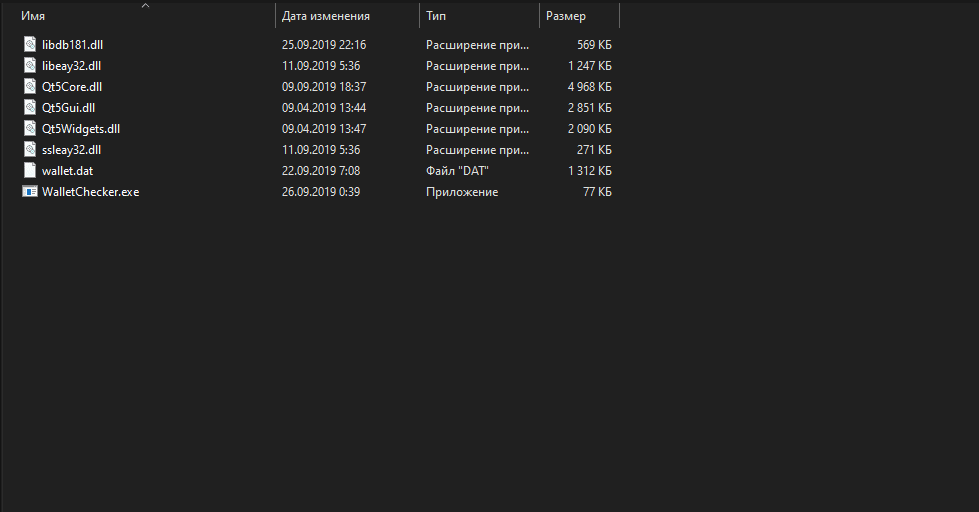Click the sort arrow above Имя column
Image resolution: width=979 pixels, height=512 pixels.
click(x=146, y=6)
